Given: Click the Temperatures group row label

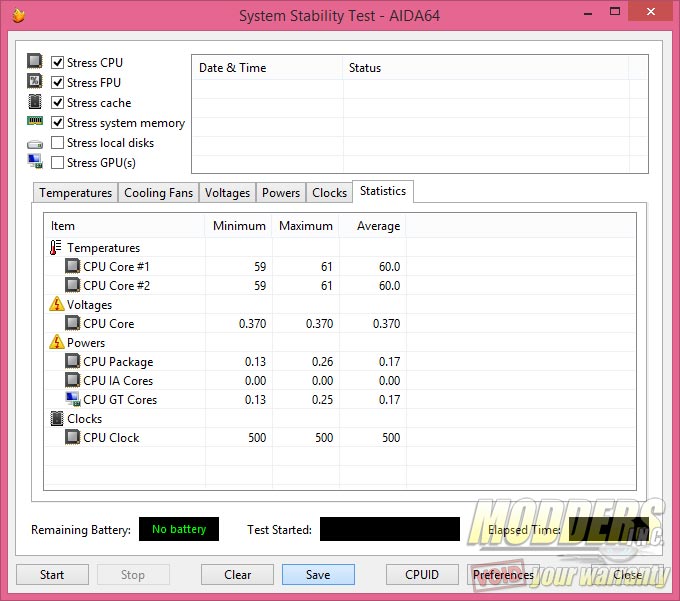Looking at the screenshot, I should pos(103,248).
